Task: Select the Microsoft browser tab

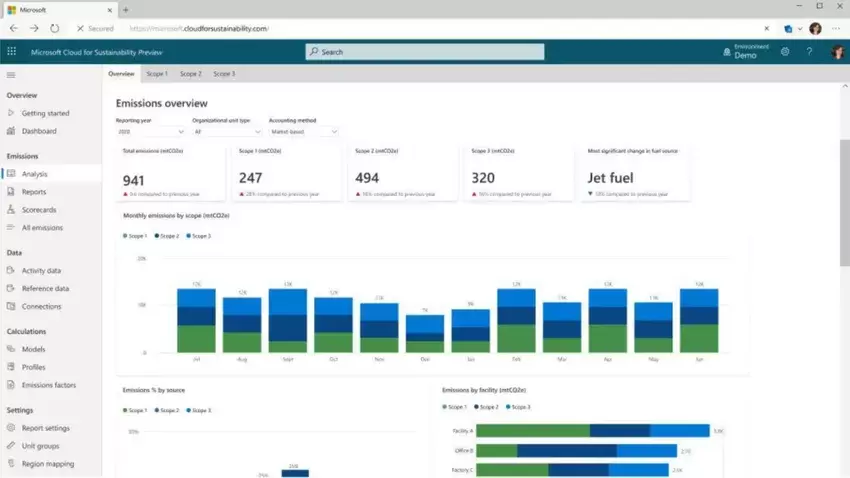Action: (x=59, y=10)
